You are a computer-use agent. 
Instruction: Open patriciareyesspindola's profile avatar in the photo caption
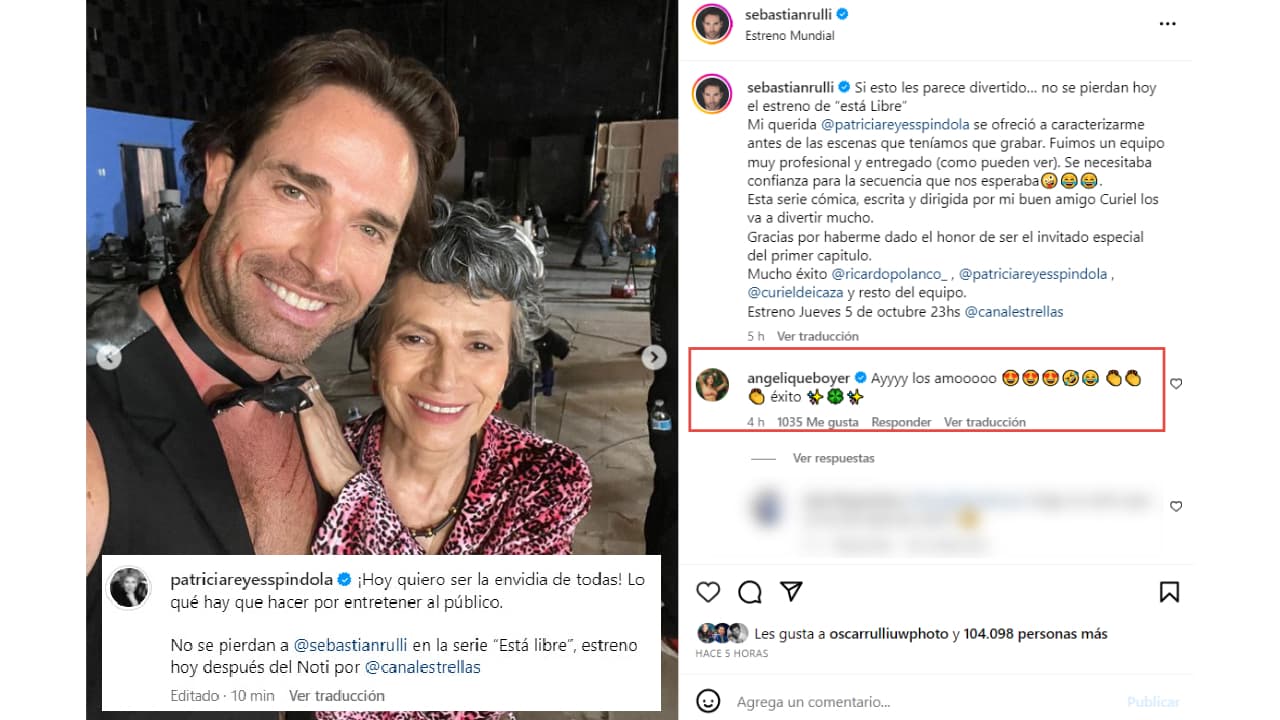point(129,587)
